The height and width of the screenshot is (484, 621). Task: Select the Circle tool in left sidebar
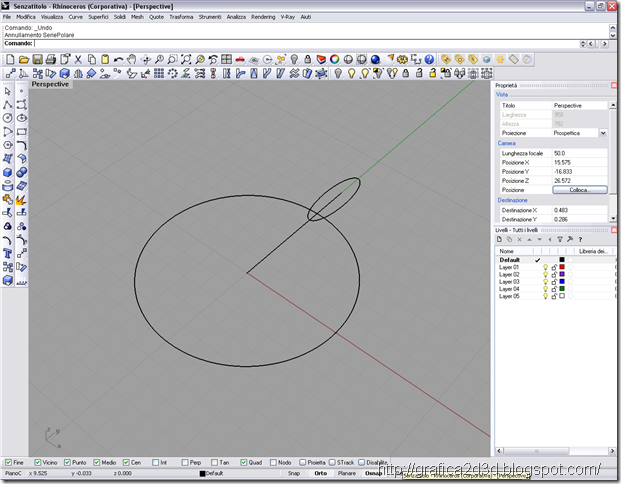click(x=8, y=118)
